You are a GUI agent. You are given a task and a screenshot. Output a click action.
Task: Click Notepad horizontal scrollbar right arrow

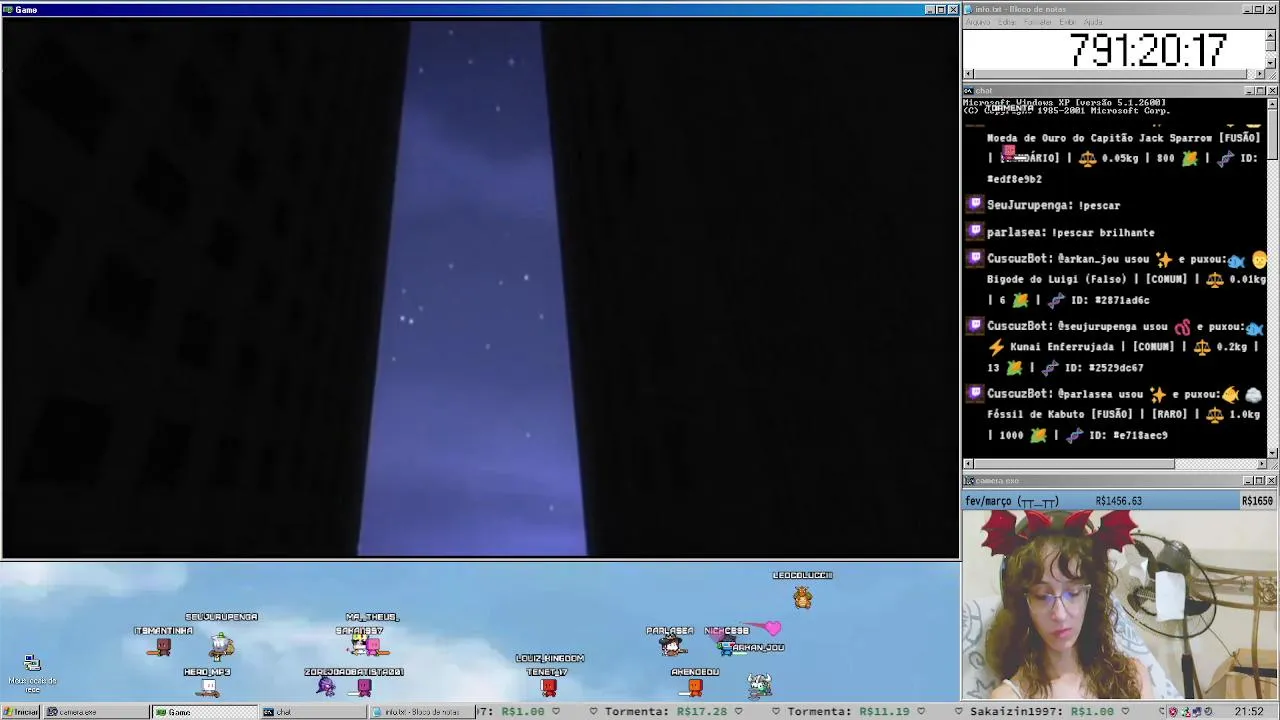coord(1260,74)
